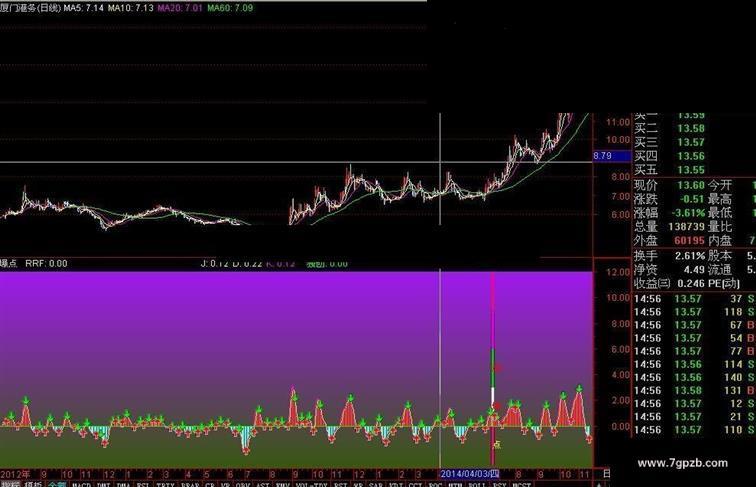Click the 买五 13.55 bid row
This screenshot has width=756, height=487.
670,170
